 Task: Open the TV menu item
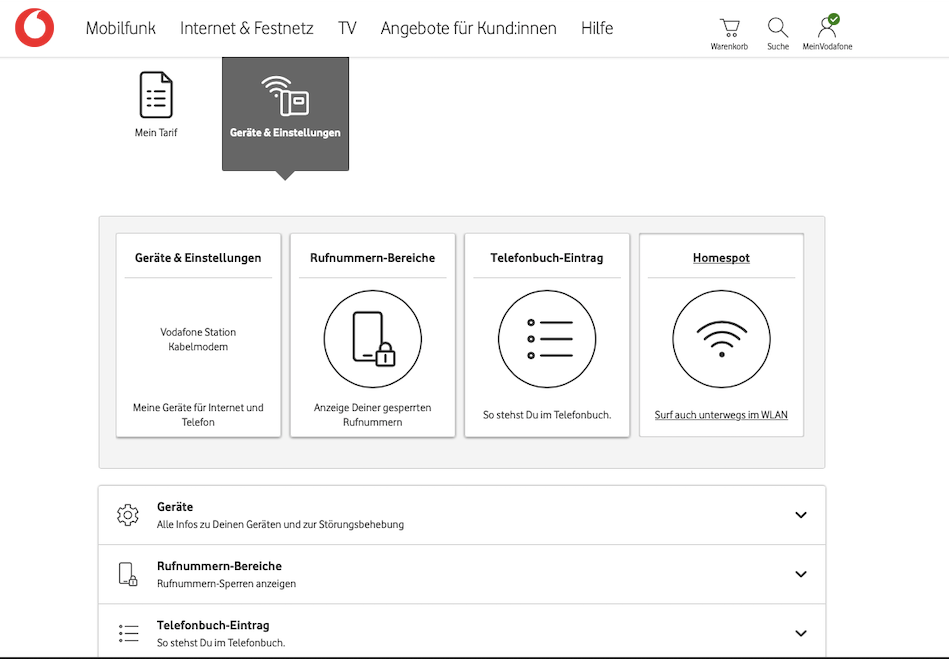[x=347, y=28]
